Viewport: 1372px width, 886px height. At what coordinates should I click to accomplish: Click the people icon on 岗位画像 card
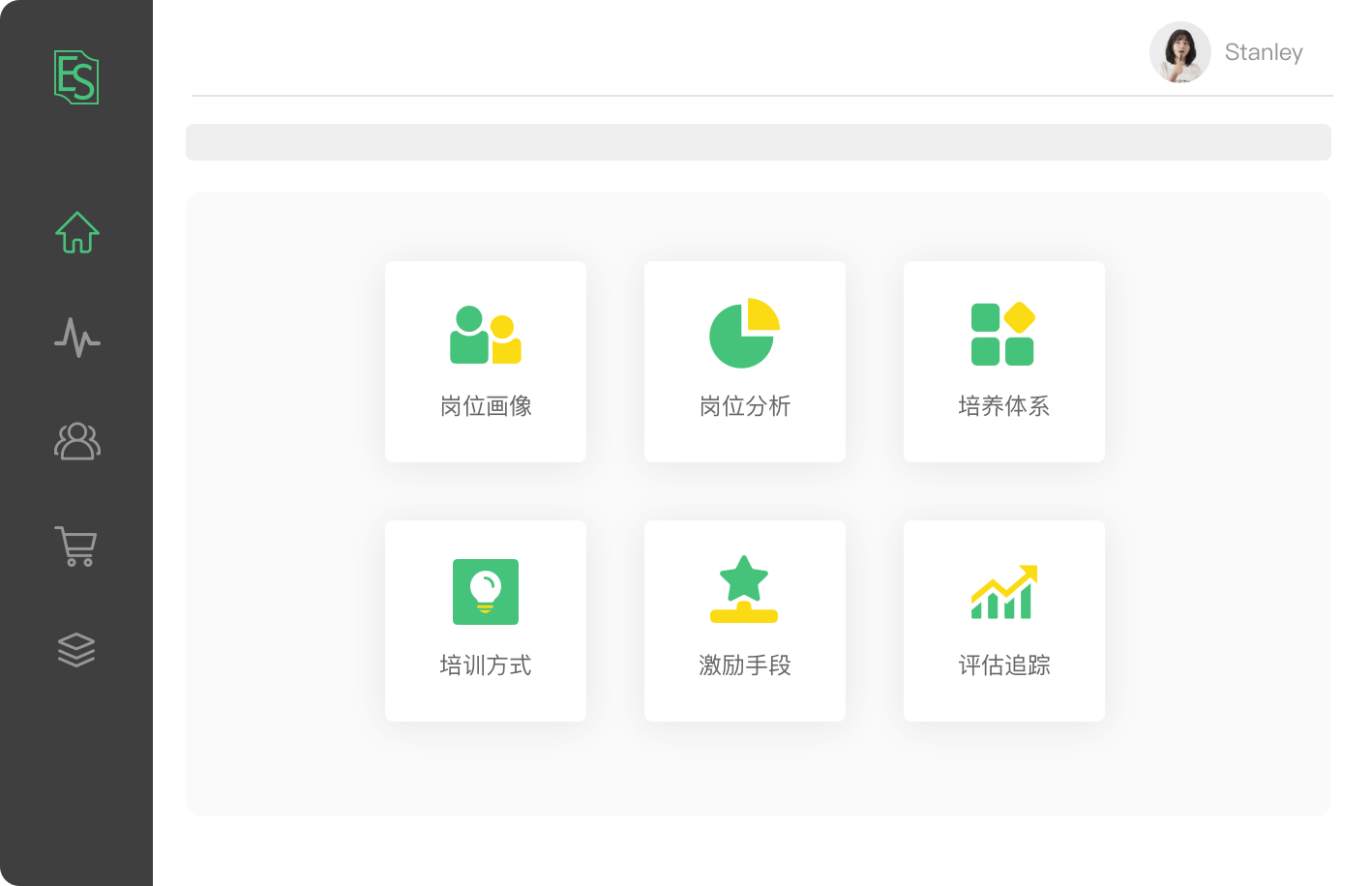(485, 337)
